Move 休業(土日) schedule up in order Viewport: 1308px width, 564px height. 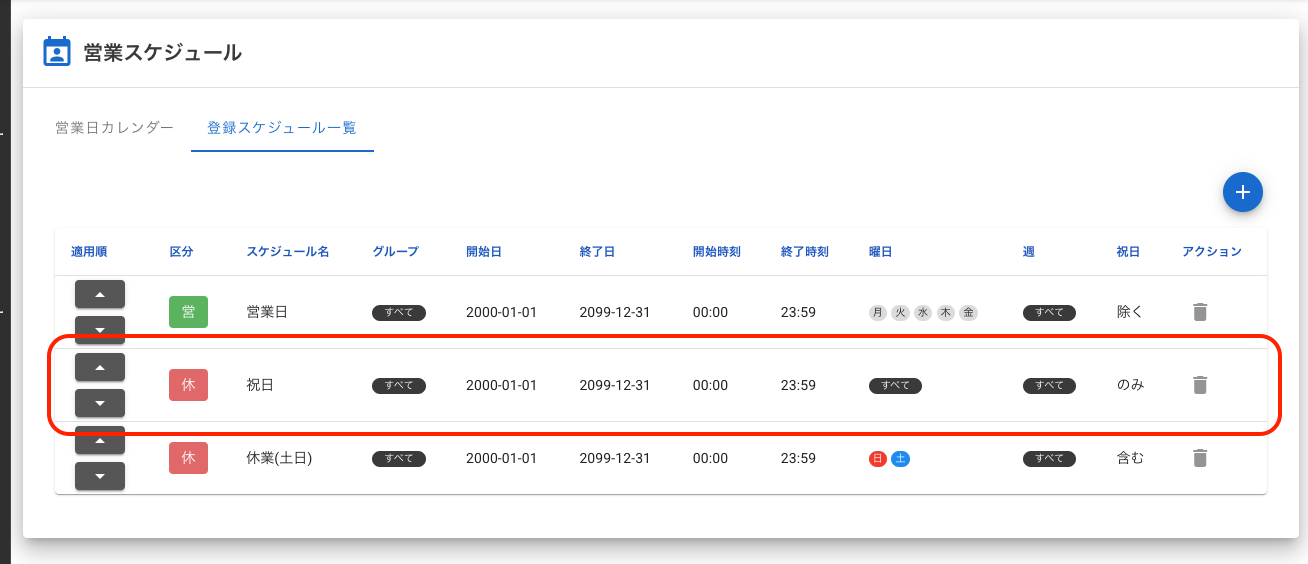coord(99,441)
